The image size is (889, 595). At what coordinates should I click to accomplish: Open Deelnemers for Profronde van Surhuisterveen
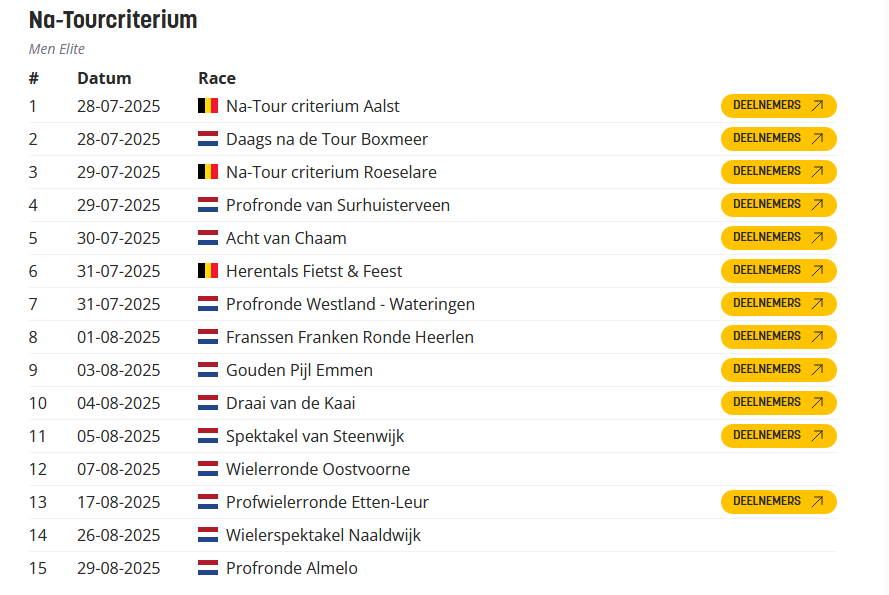pos(778,205)
